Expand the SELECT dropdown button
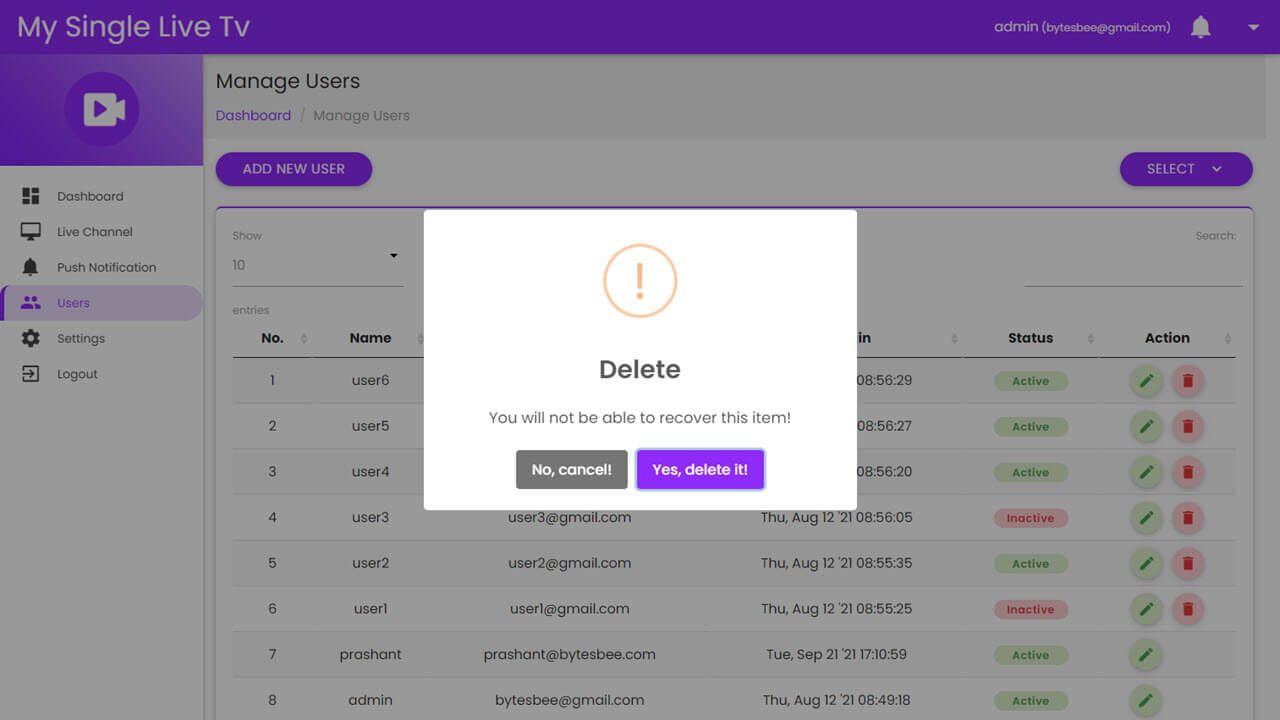The height and width of the screenshot is (720, 1280). coord(1185,169)
